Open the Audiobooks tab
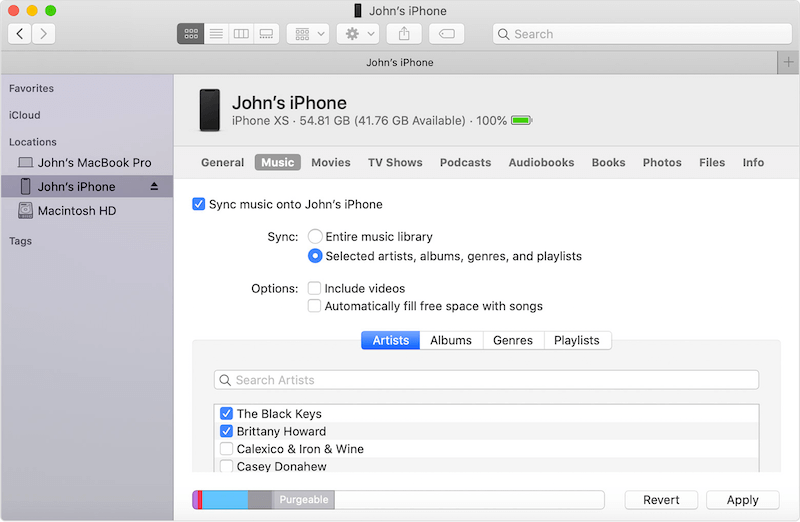Image resolution: width=800 pixels, height=522 pixels. pyautogui.click(x=541, y=162)
